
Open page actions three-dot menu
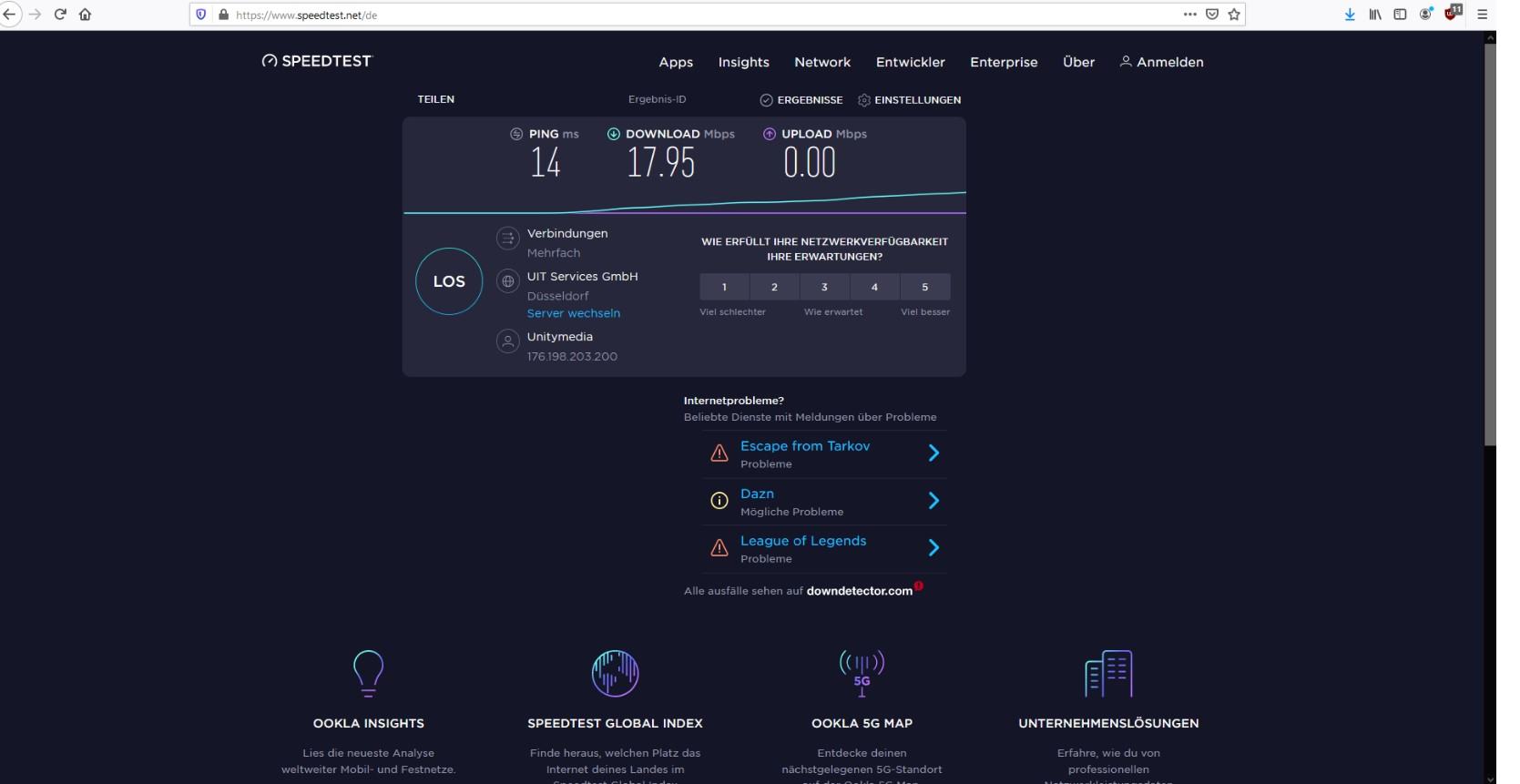1190,15
